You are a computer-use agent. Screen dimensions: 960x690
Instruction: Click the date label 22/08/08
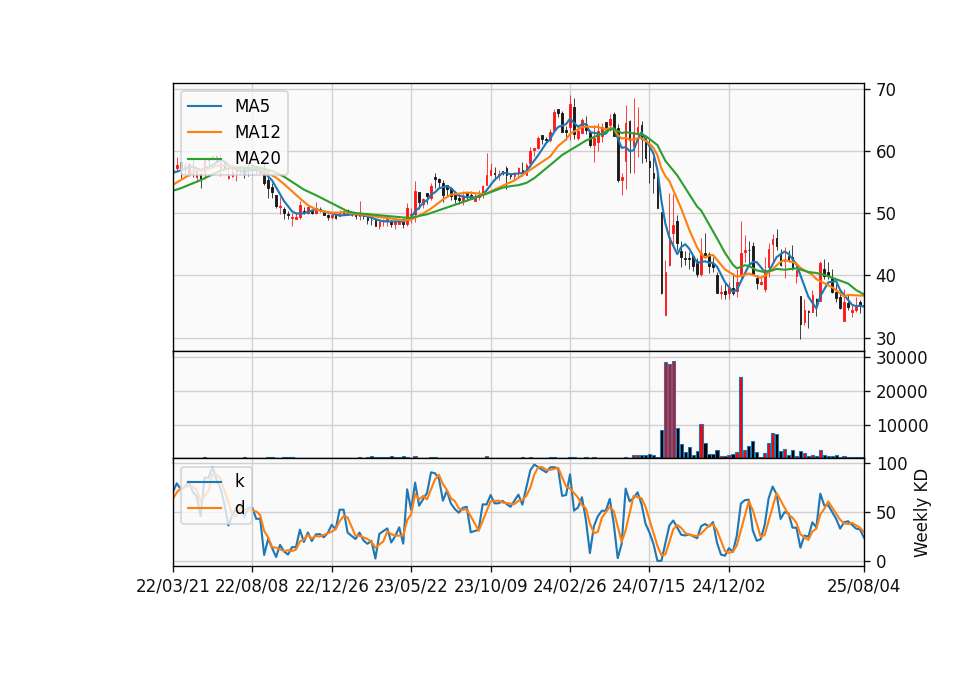tap(252, 586)
